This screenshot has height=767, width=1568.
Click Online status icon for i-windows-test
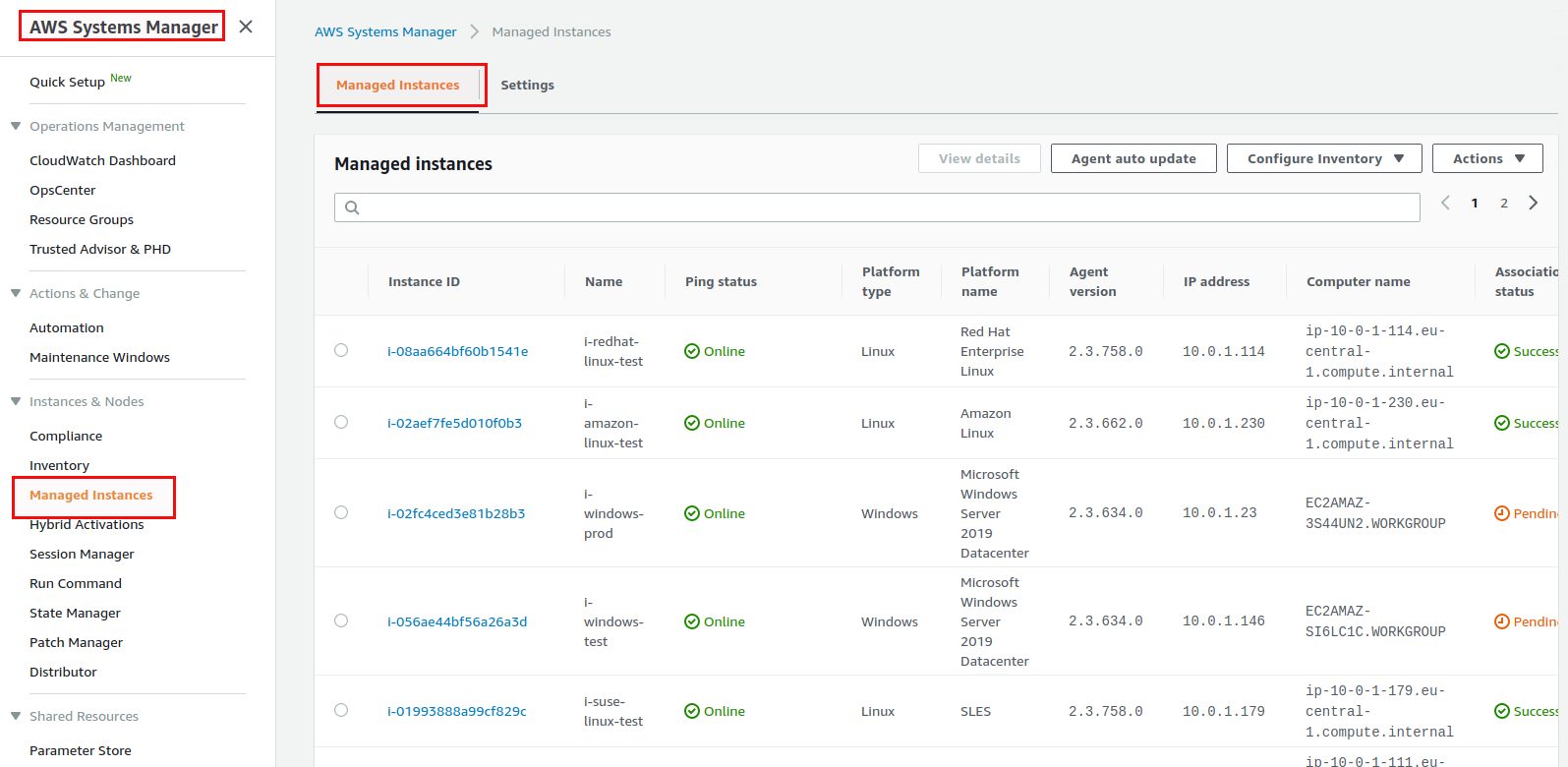(692, 621)
